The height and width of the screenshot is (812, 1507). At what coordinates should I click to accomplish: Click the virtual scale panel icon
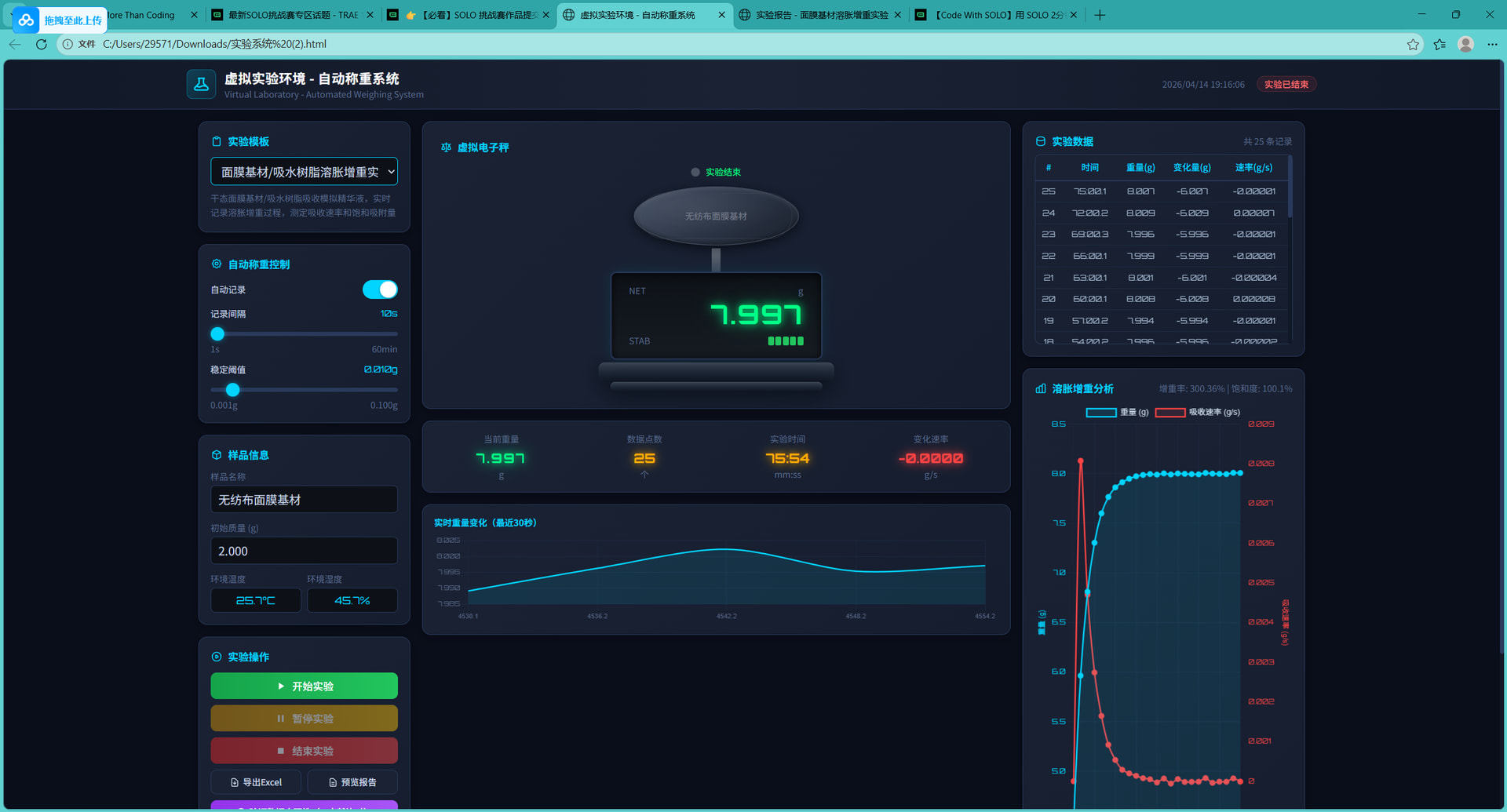446,147
